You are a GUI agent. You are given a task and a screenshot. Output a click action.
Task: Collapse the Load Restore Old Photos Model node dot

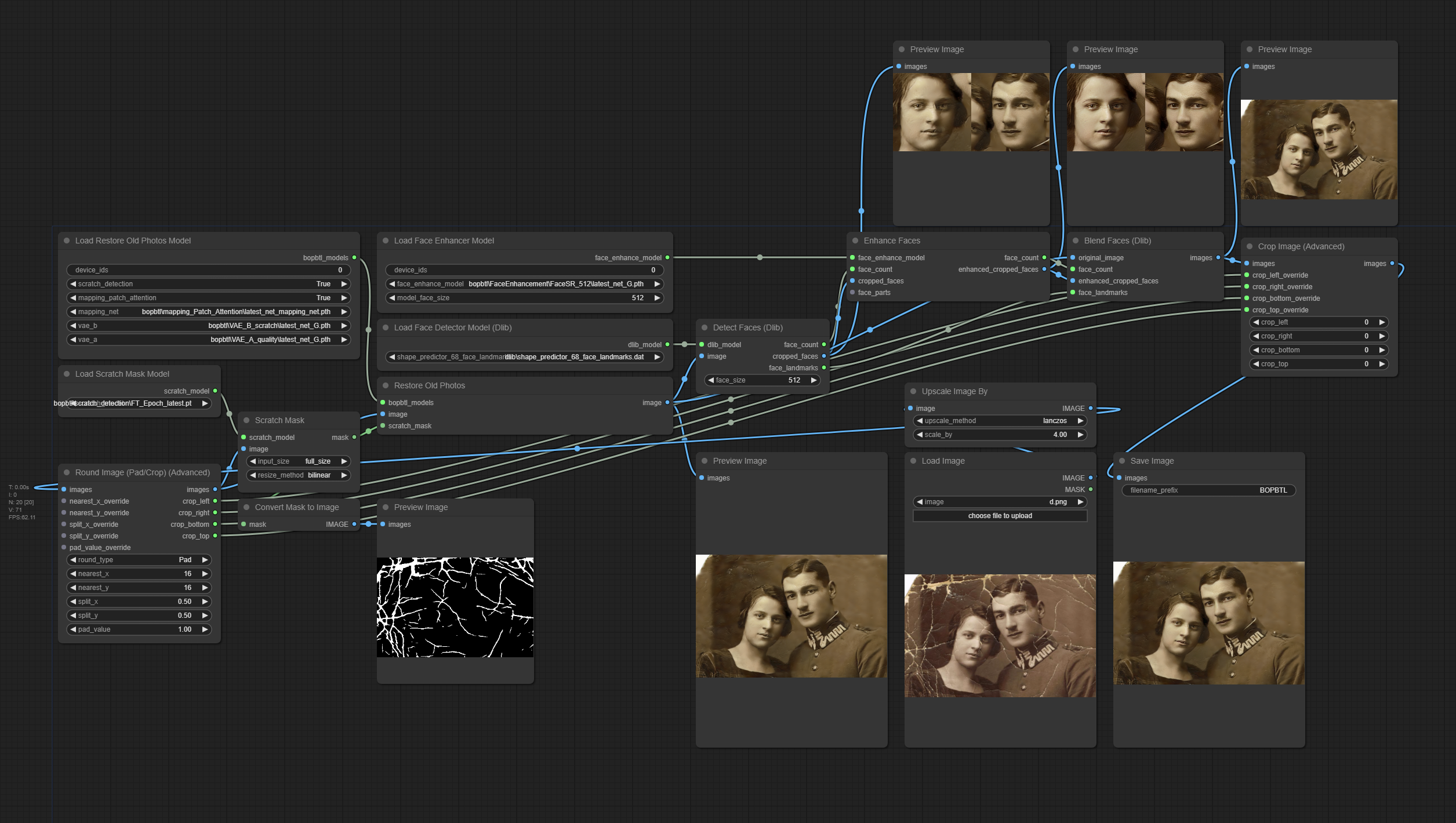67,241
